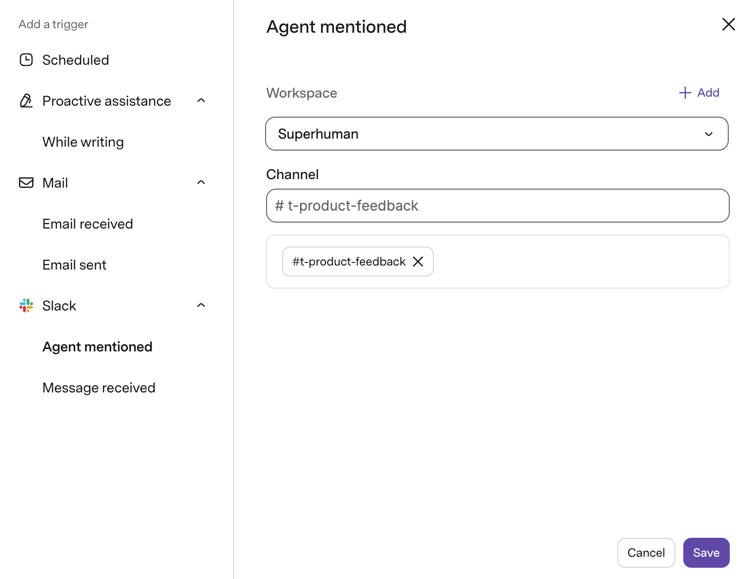Choose the Email received trigger

coord(87,224)
